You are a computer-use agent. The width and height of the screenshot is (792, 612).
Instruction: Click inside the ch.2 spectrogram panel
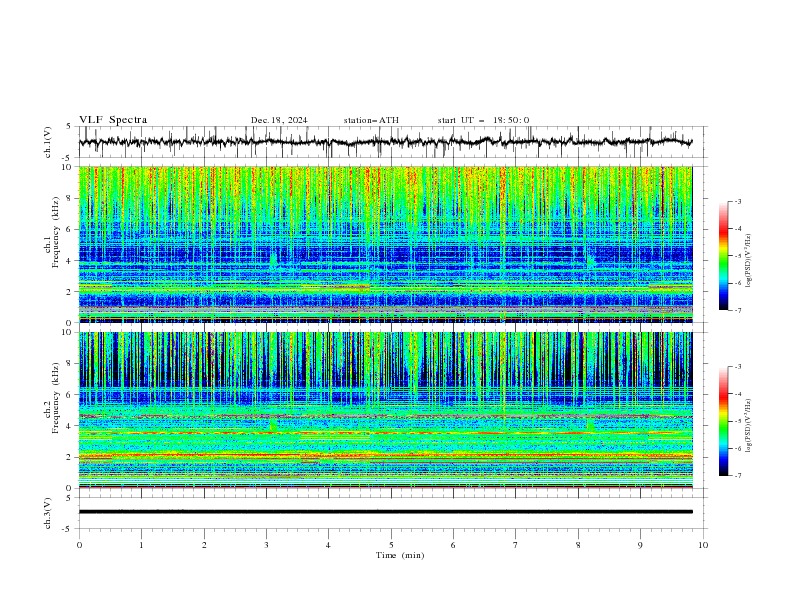(x=385, y=410)
